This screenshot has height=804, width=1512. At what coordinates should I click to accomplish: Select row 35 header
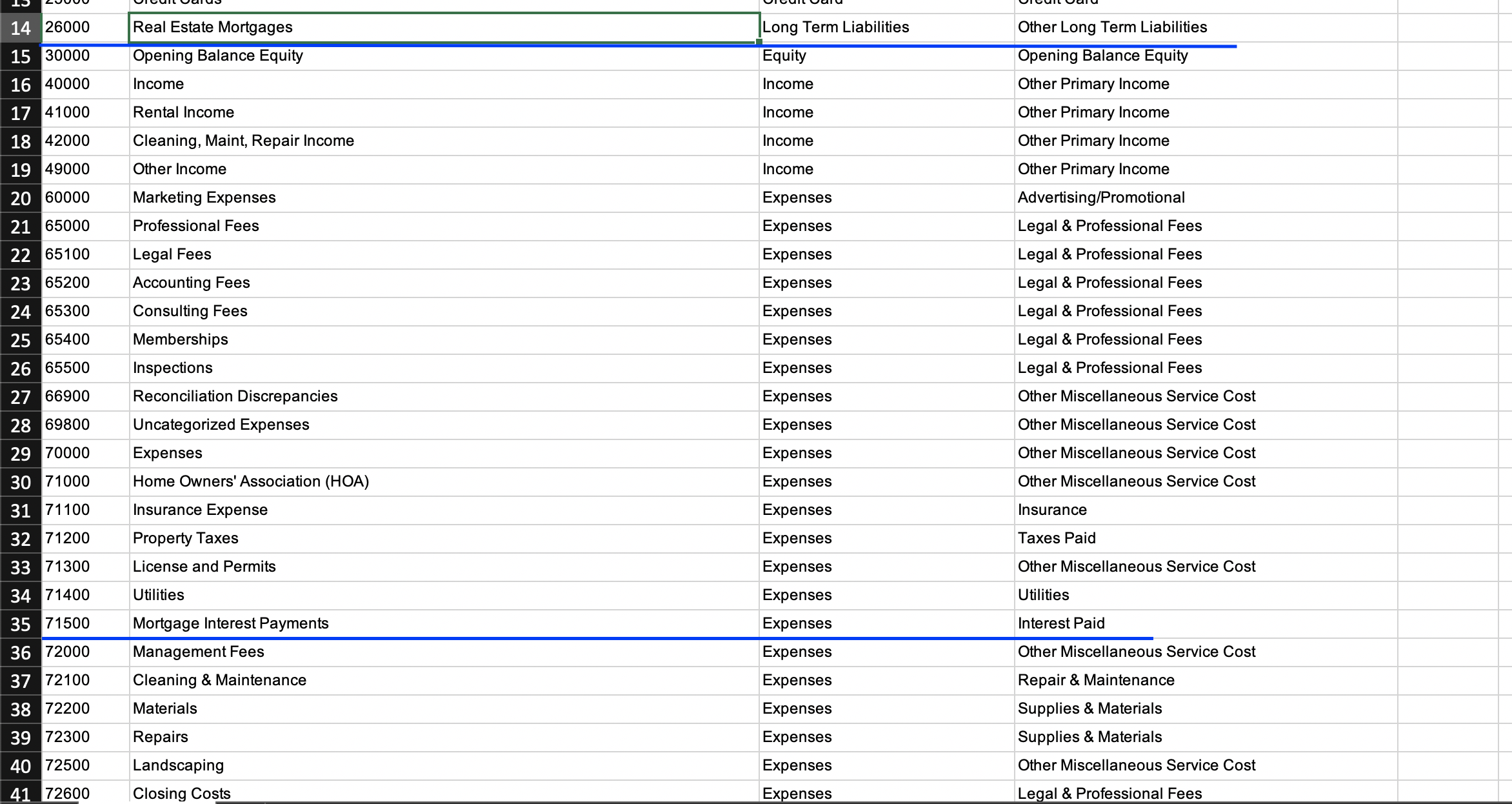(x=21, y=624)
